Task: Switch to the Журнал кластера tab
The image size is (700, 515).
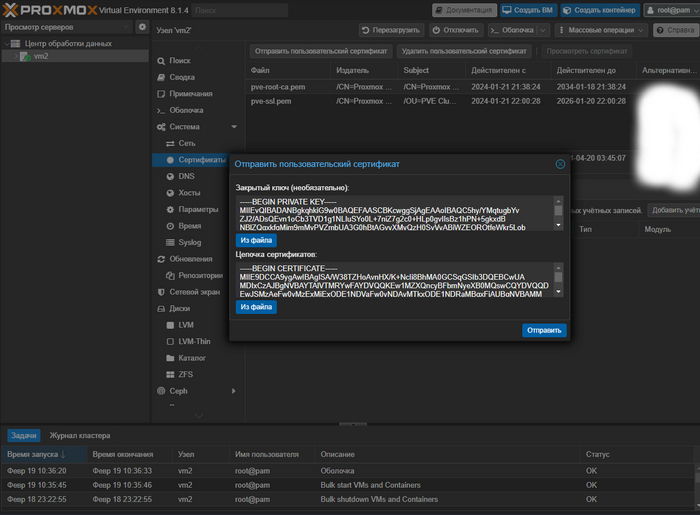Action: [80, 436]
